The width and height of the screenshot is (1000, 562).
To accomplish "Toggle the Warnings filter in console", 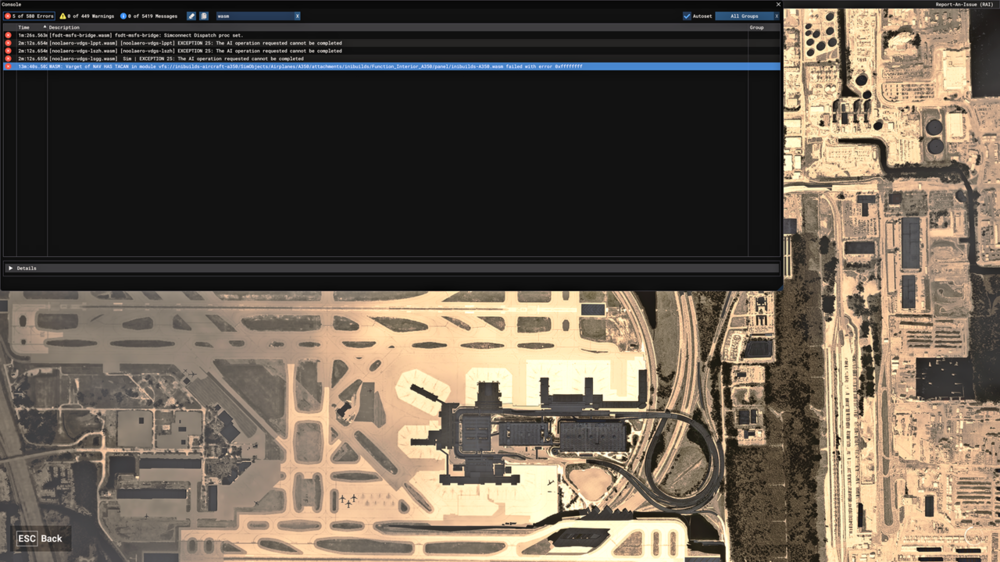I will click(x=88, y=16).
